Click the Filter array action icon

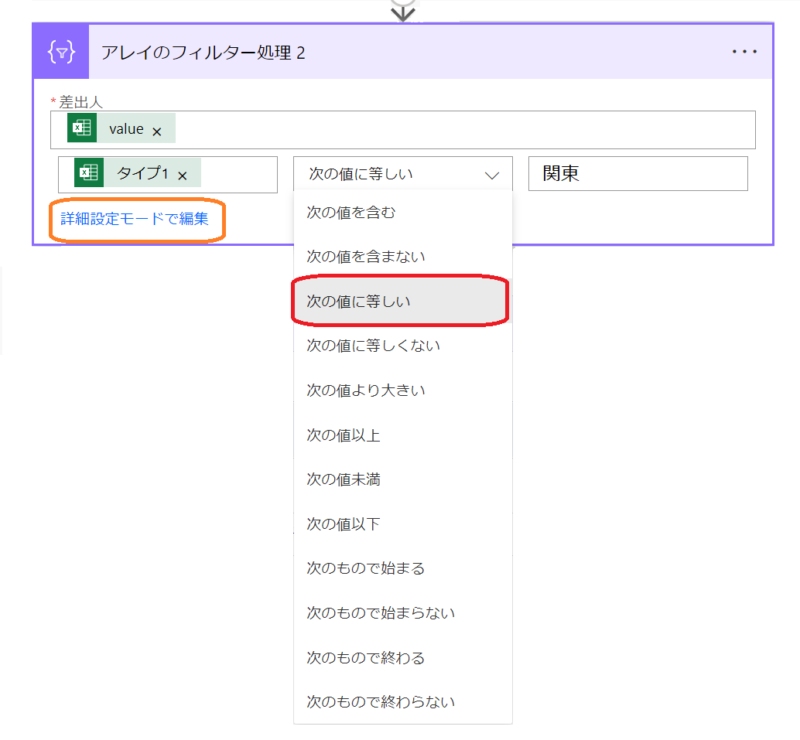coord(61,52)
